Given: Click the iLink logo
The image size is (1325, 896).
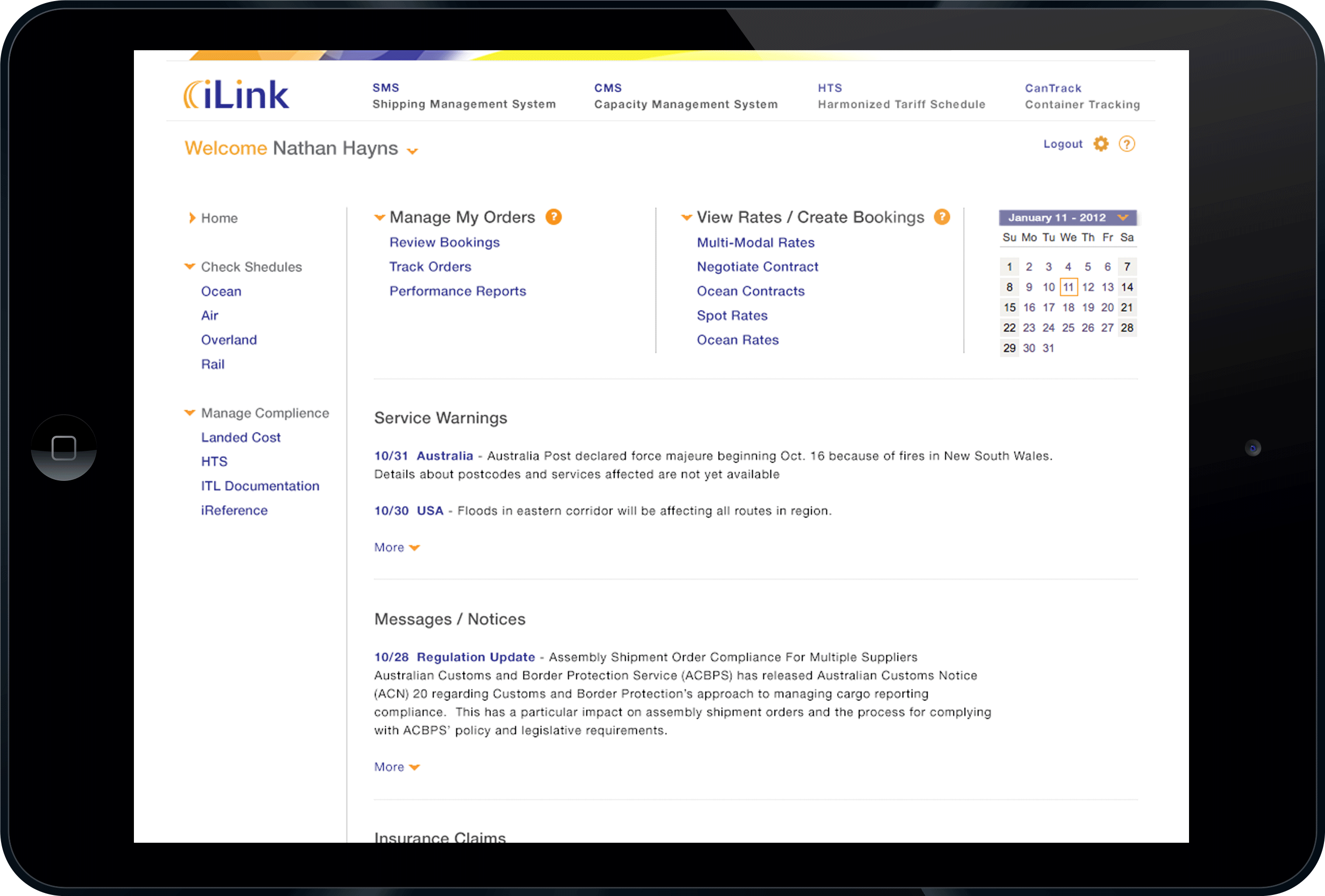Looking at the screenshot, I should (236, 95).
